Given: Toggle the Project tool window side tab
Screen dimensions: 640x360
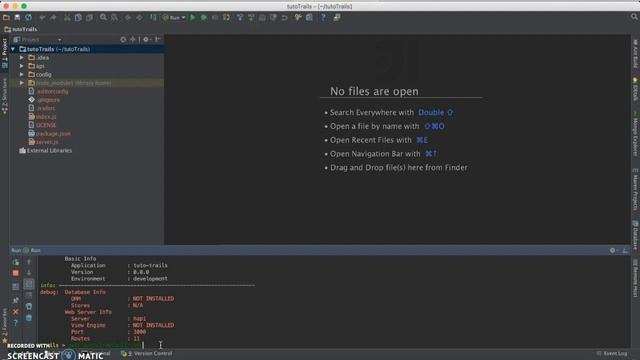Looking at the screenshot, I should pos(4,53).
